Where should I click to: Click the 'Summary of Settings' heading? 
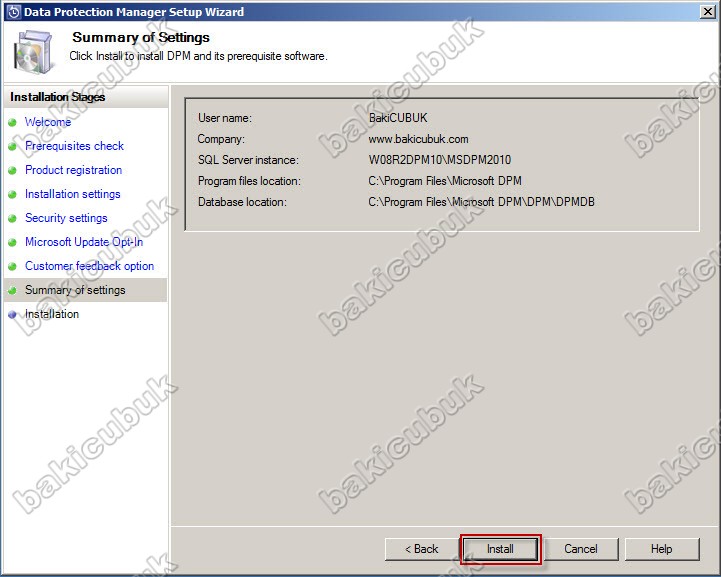pos(141,37)
